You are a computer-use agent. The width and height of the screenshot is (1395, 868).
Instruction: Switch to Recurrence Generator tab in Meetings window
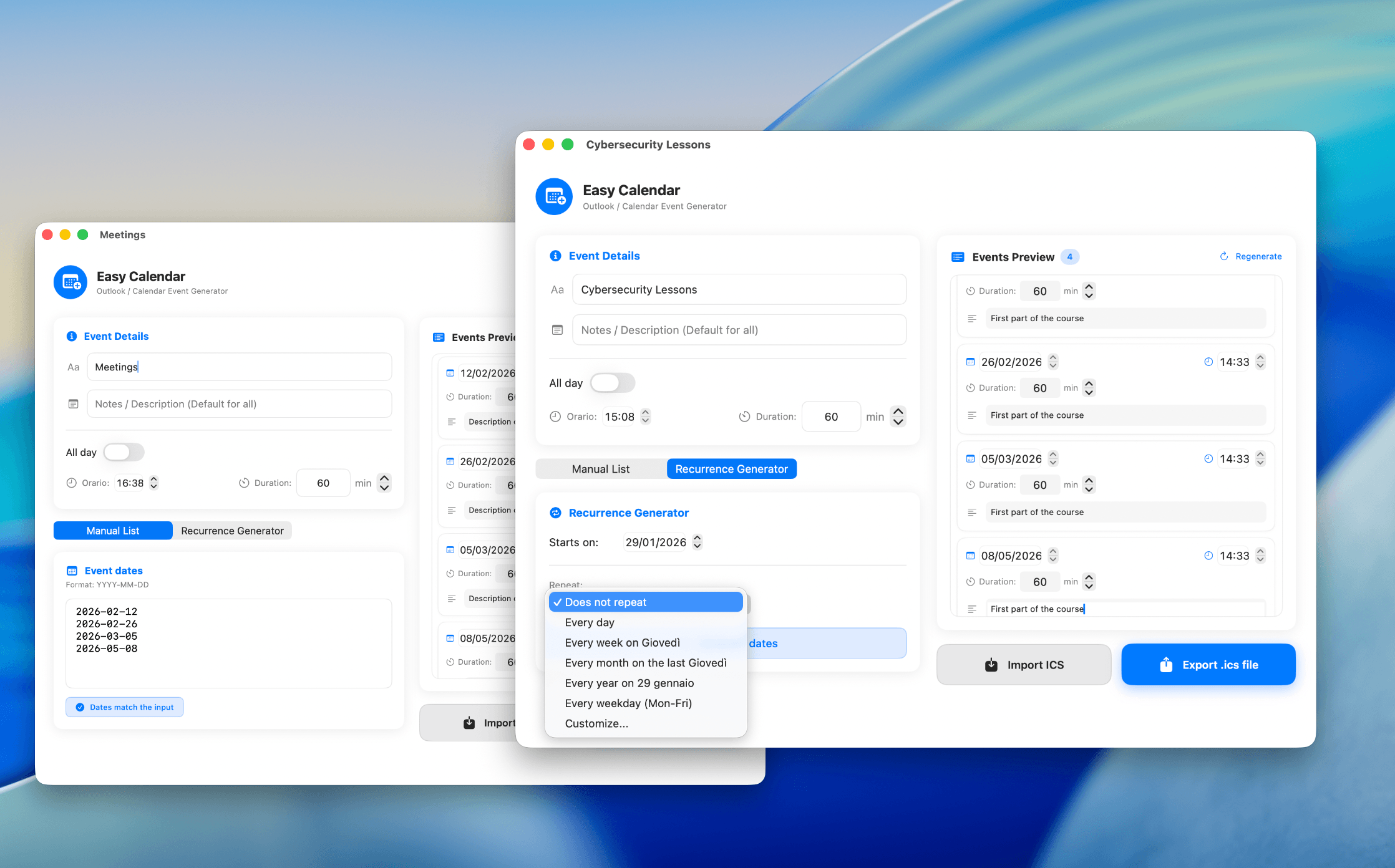point(232,531)
